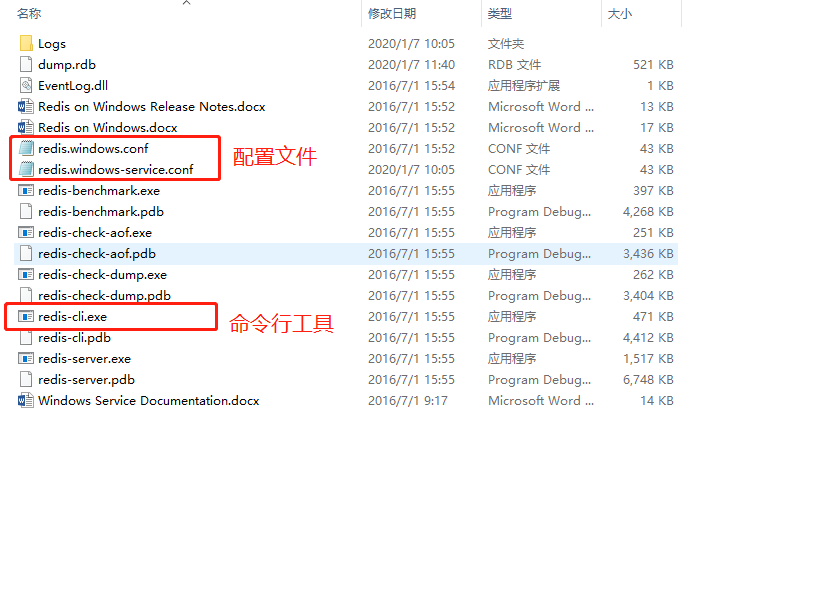Screen dimensions: 815x603
Task: Click the EventLog.dll file name
Action: click(73, 85)
